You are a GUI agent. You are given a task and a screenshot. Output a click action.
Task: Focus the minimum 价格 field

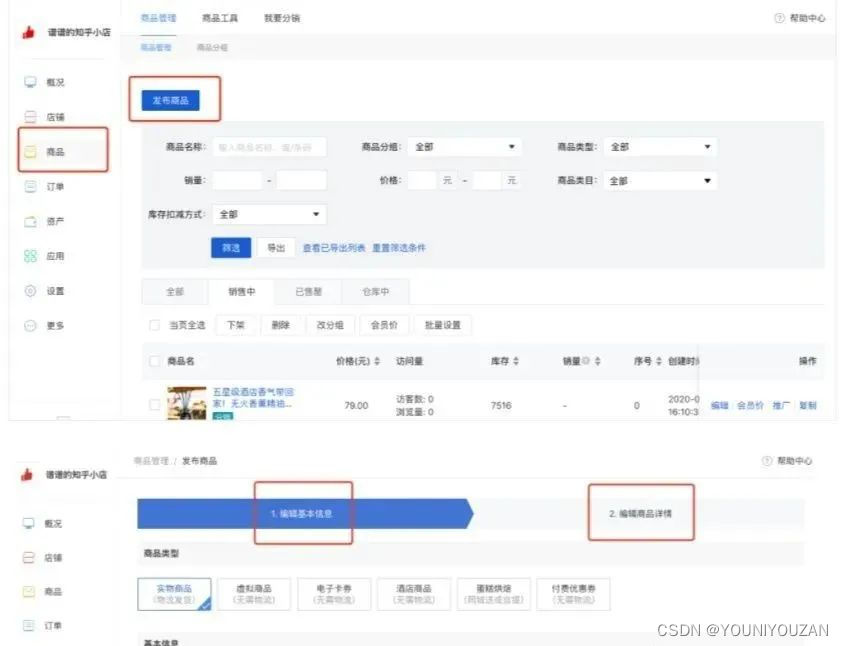[x=422, y=181]
